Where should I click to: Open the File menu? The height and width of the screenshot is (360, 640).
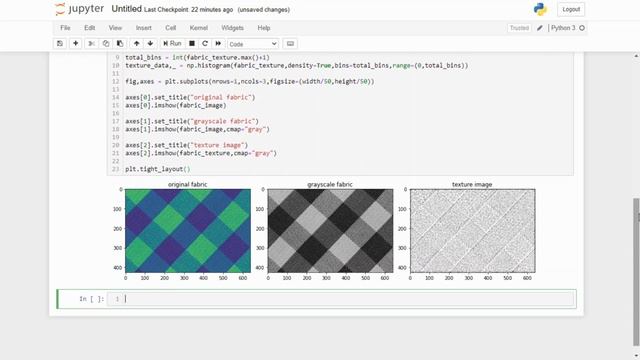[x=65, y=28]
